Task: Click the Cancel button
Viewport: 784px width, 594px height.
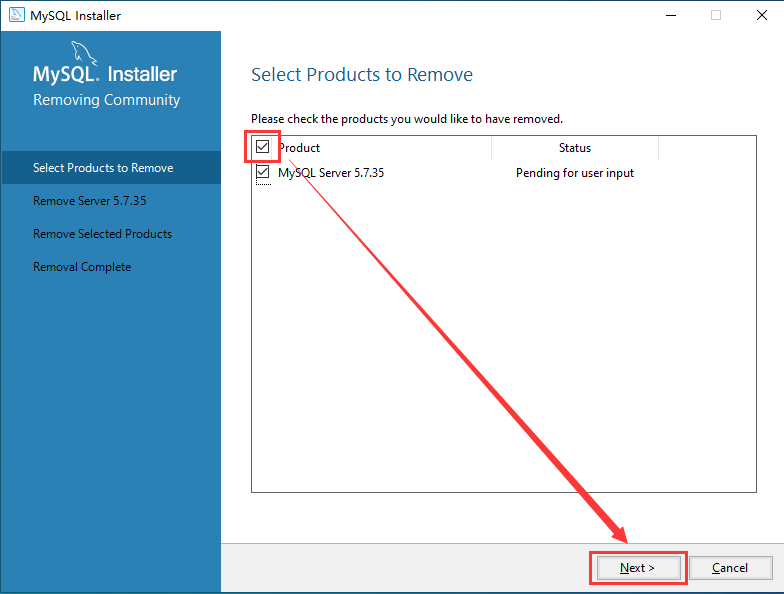Action: [730, 568]
